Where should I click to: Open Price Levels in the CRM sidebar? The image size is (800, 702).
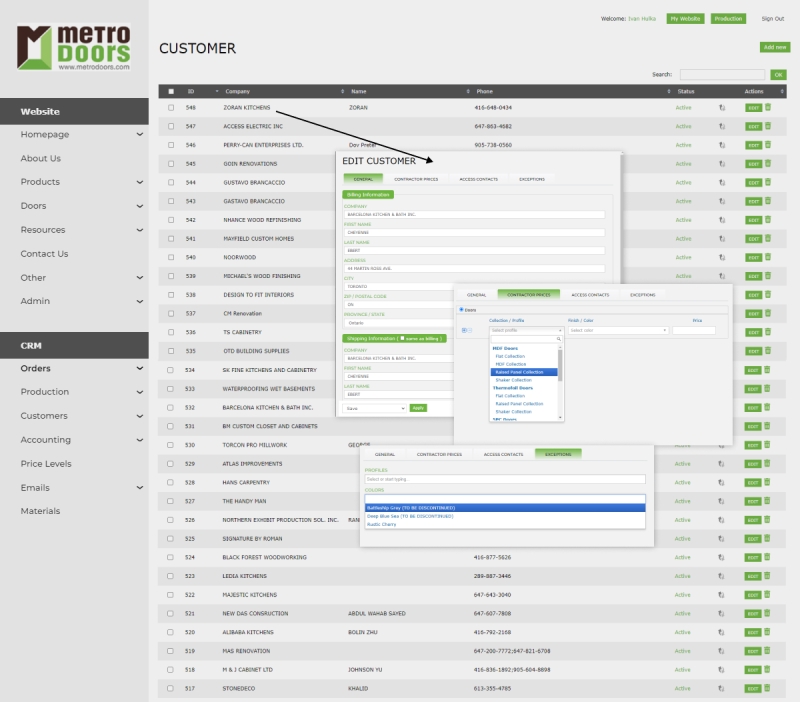point(46,464)
